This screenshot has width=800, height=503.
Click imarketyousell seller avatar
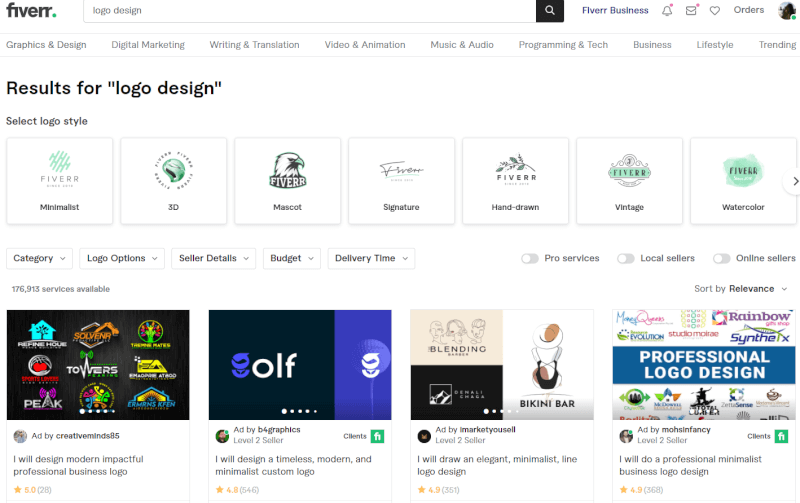click(x=424, y=436)
